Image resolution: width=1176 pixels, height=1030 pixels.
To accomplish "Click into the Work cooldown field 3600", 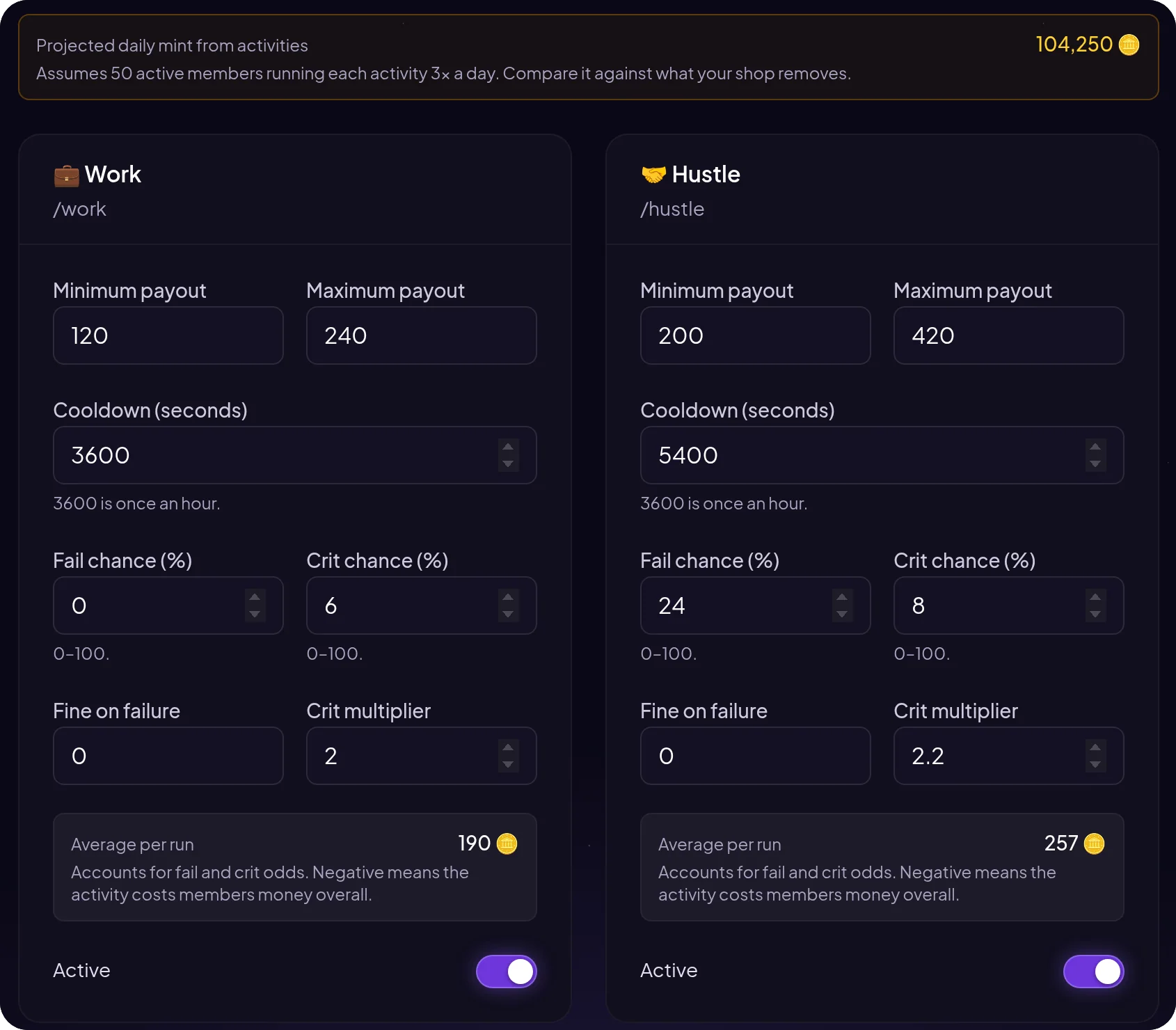I will 295,455.
